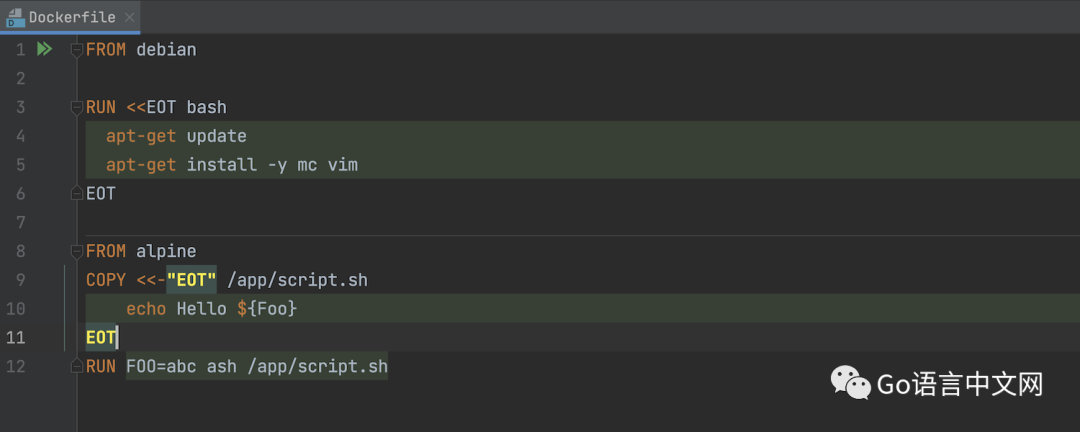Close the Dockerfile editor tab
1080x432 pixels.
coord(131,18)
